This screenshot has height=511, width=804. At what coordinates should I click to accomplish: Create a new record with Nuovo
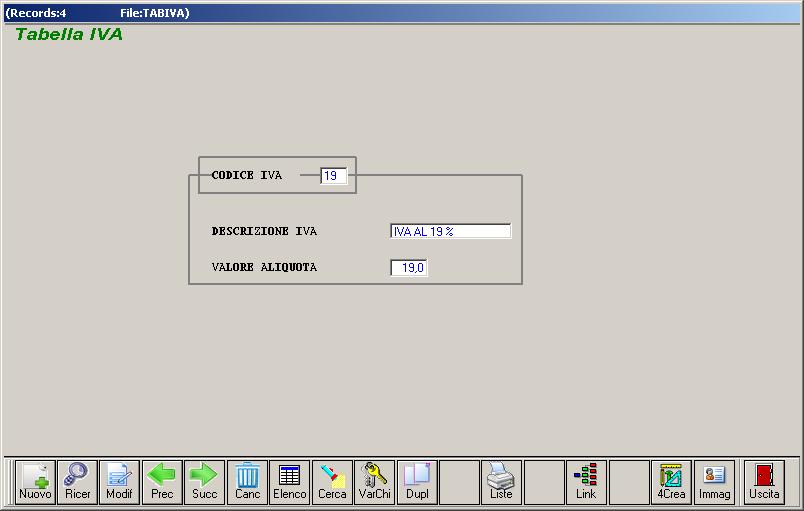[x=35, y=482]
